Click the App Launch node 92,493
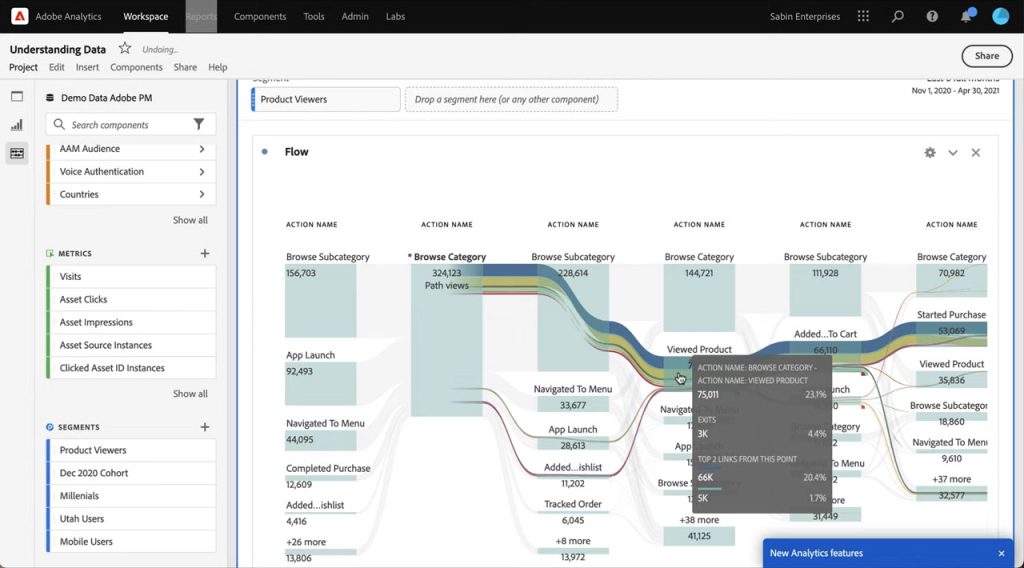The width and height of the screenshot is (1024, 568). pos(320,384)
